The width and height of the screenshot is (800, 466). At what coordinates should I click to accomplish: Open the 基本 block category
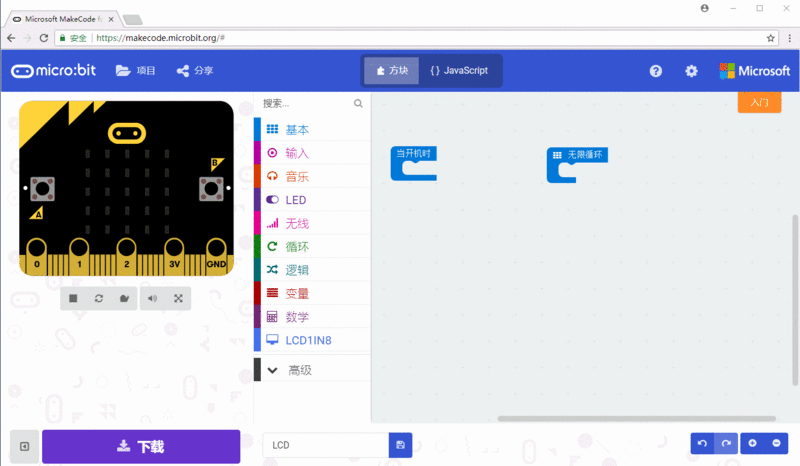(312, 130)
